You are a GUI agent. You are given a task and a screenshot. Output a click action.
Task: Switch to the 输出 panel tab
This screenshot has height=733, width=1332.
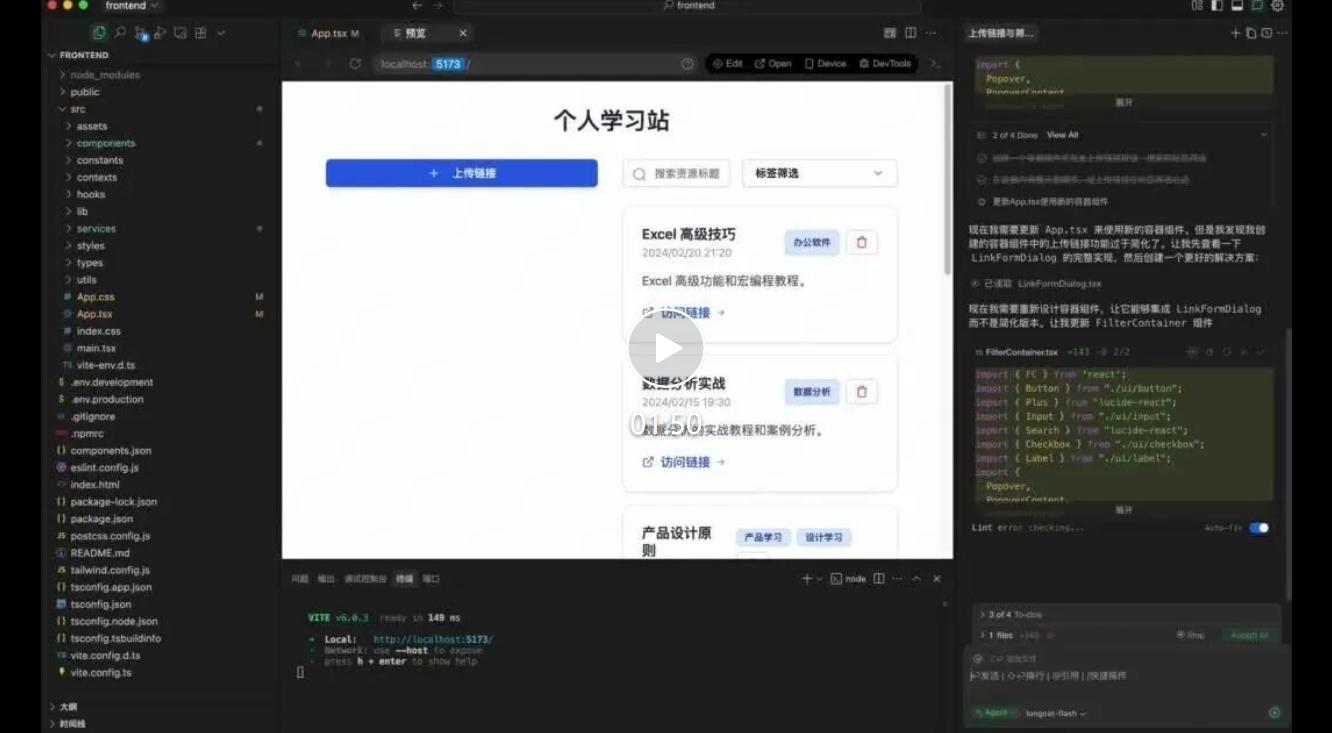pos(327,578)
